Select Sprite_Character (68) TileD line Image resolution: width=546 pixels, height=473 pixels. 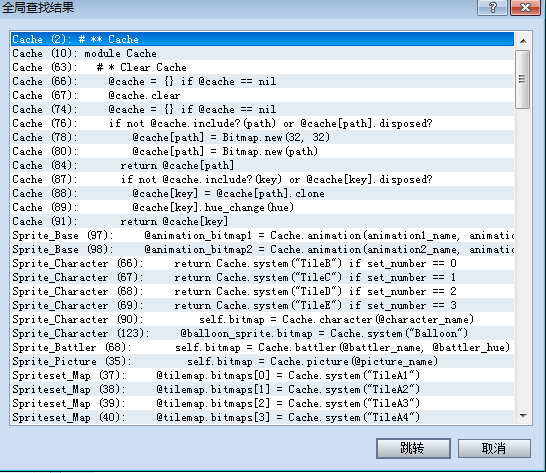[x=262, y=291]
